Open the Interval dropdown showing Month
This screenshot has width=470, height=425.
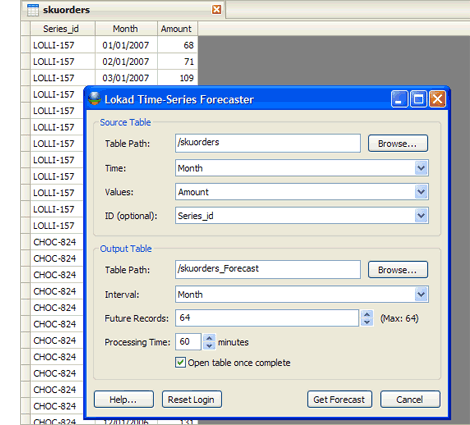421,294
